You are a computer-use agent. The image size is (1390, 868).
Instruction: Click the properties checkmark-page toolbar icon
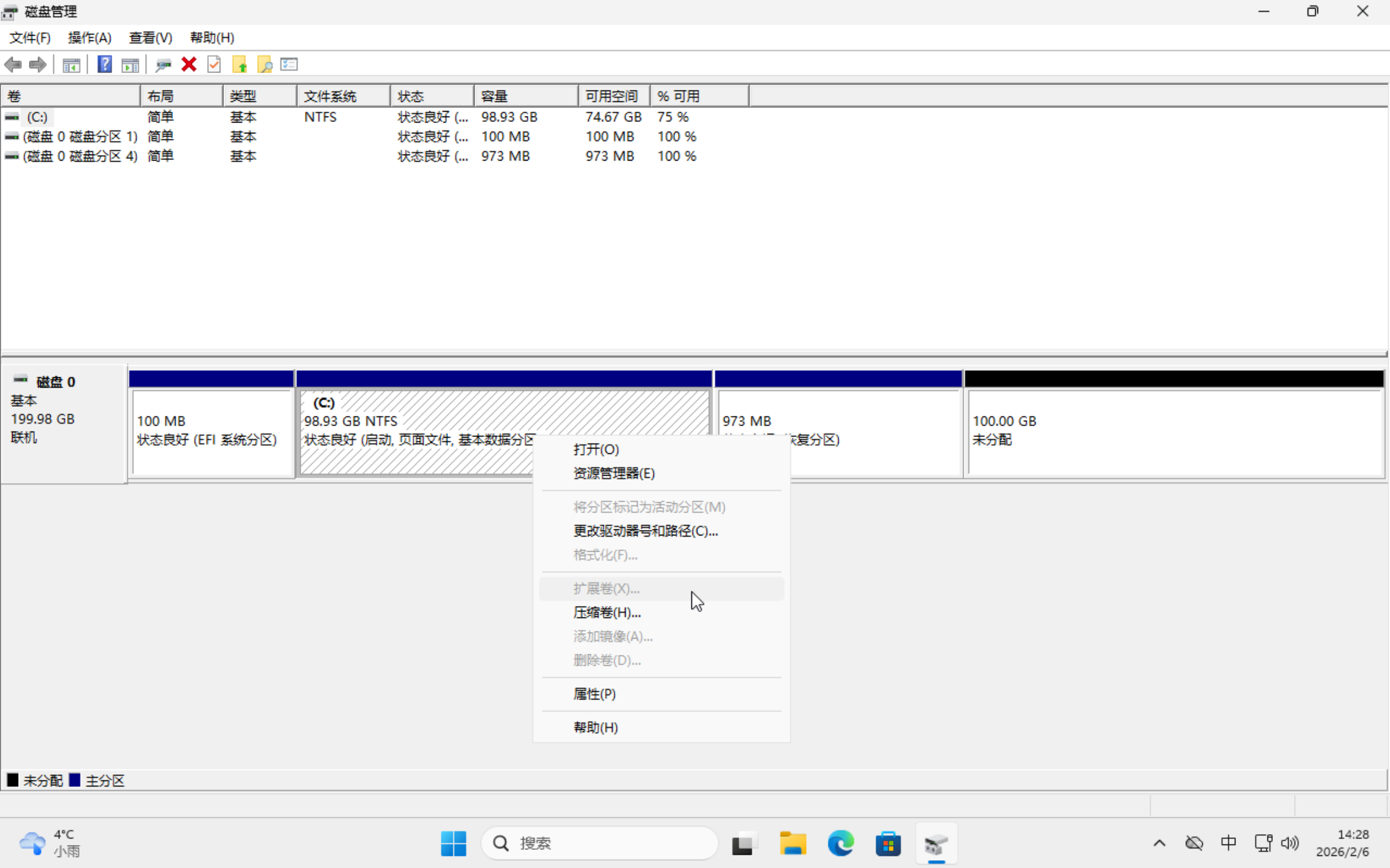point(214,65)
